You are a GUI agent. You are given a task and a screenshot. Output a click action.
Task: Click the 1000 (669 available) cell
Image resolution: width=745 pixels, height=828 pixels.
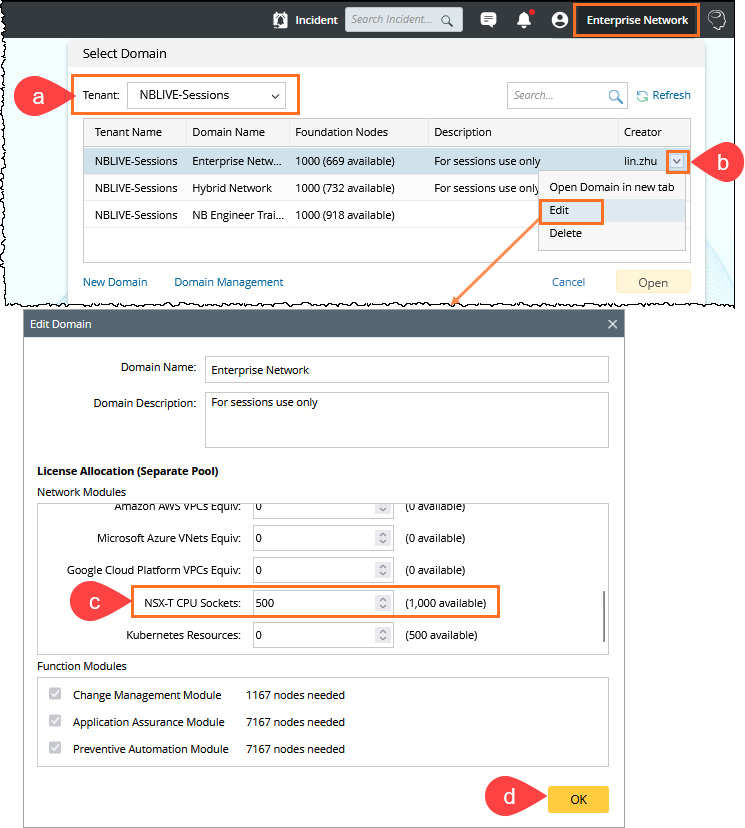(x=345, y=162)
